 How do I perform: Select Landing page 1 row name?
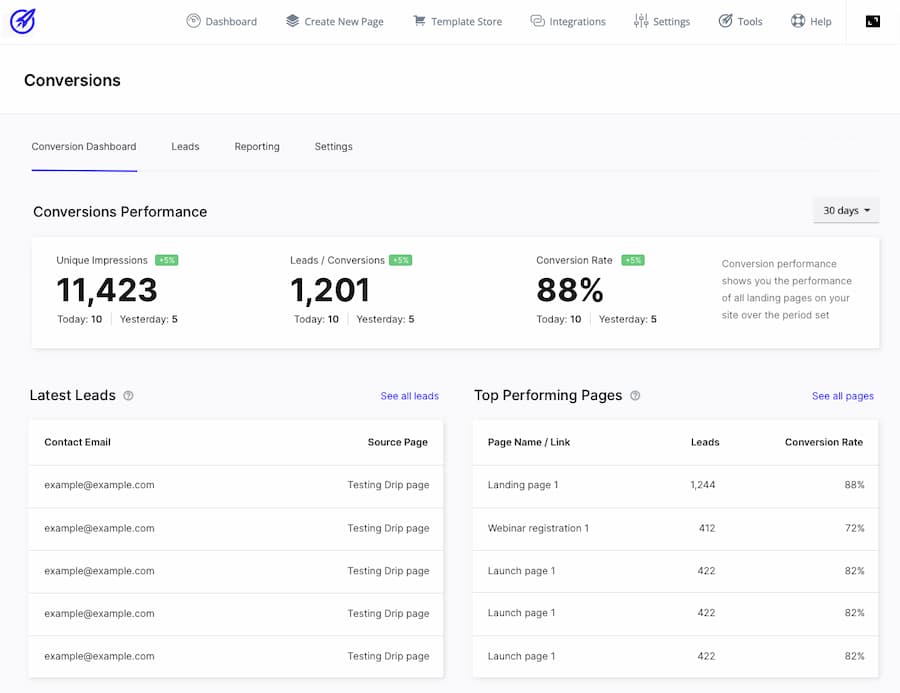[523, 485]
